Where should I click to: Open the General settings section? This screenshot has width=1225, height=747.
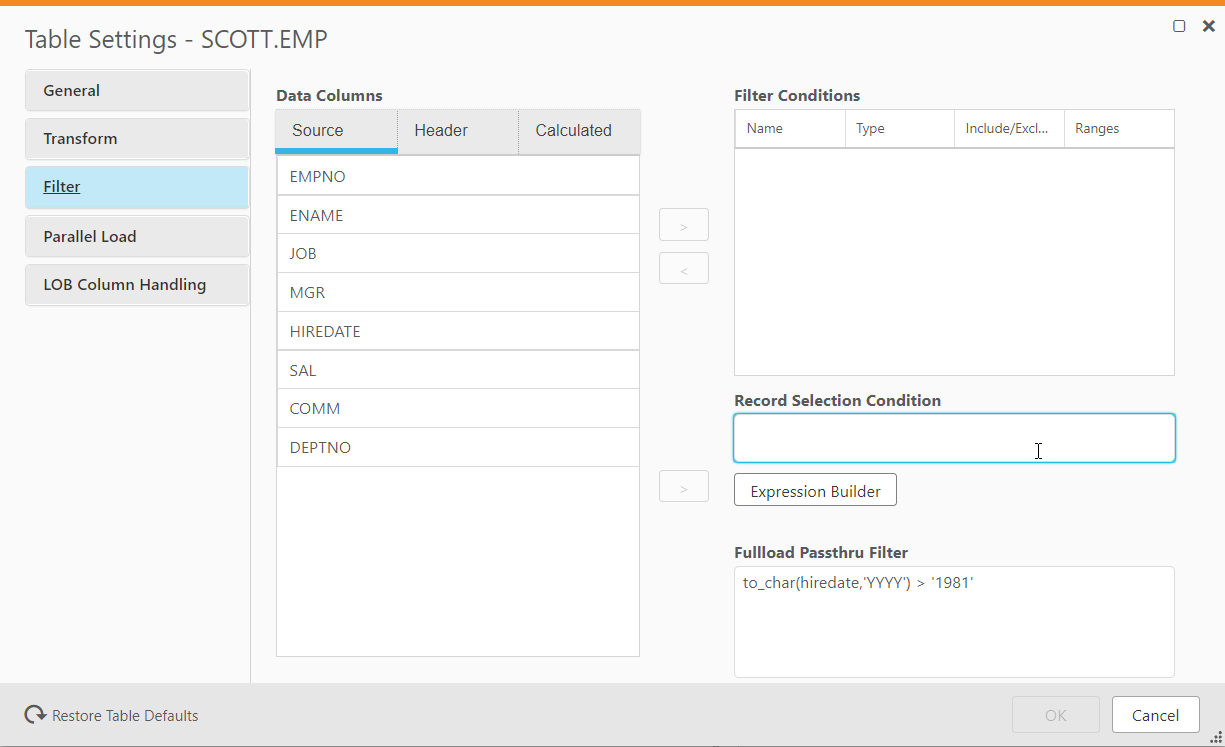click(137, 90)
